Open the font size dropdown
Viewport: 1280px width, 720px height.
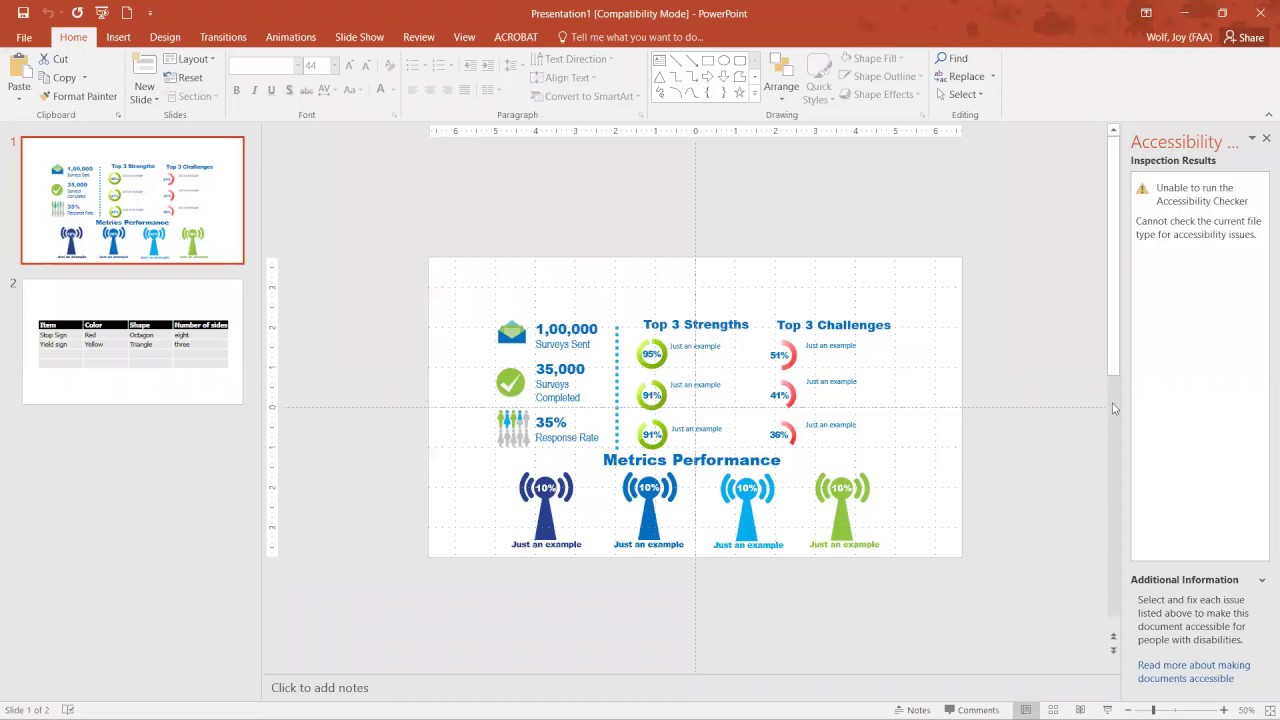click(335, 66)
